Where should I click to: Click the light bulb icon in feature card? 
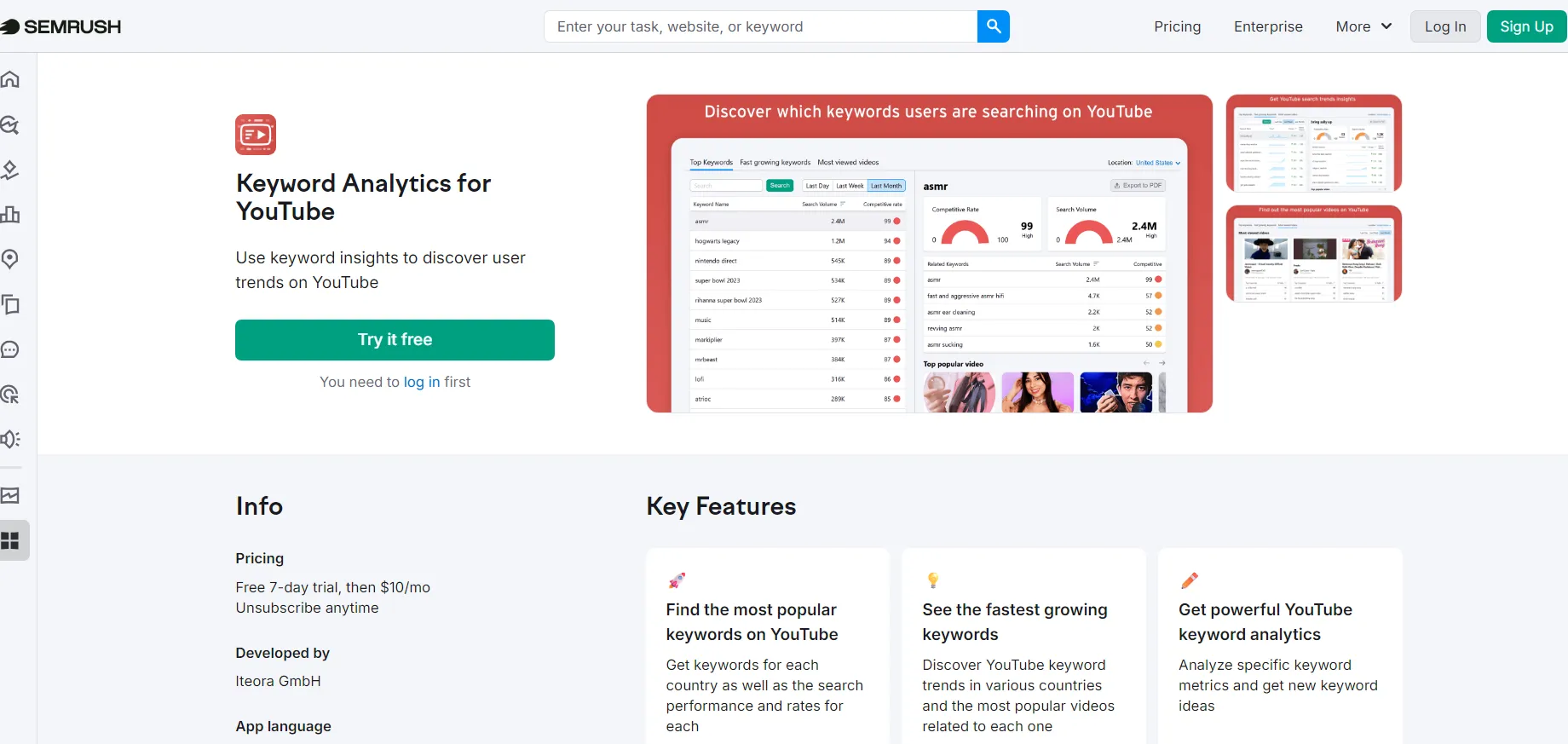pos(933,580)
